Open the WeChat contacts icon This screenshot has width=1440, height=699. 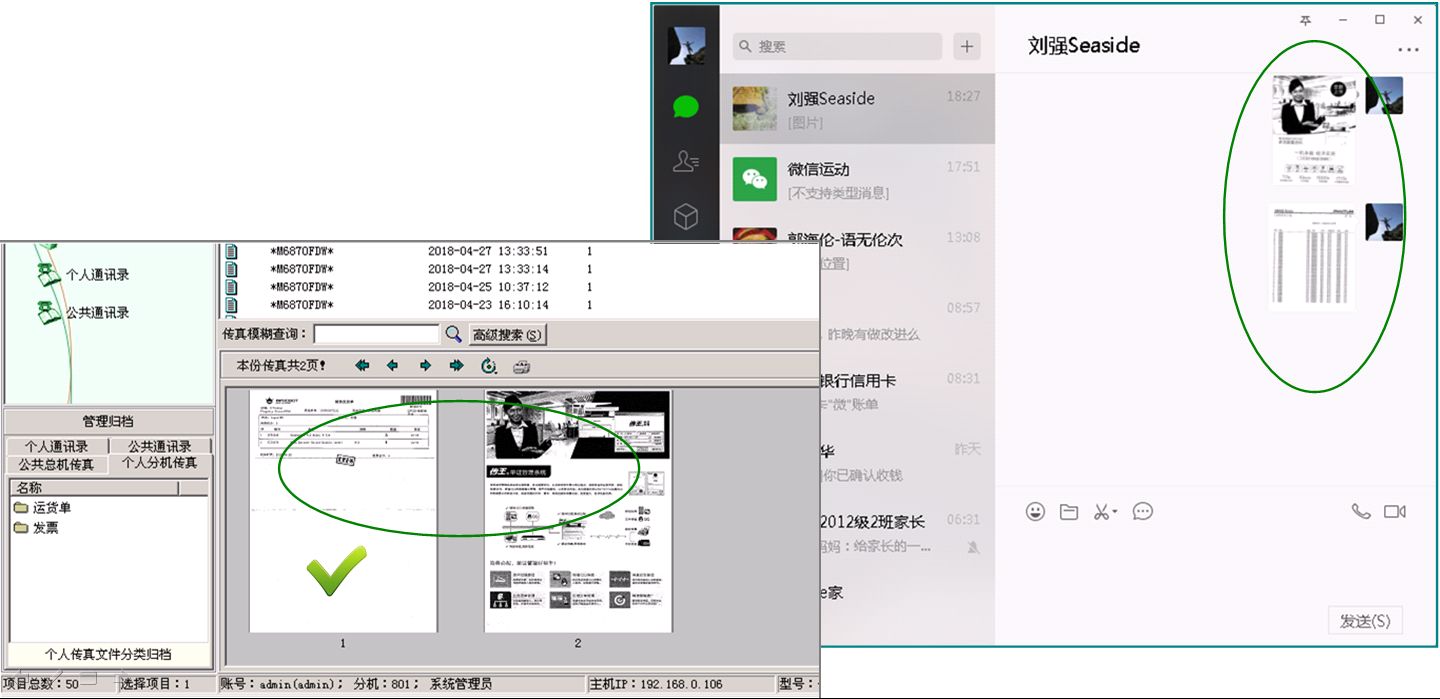click(x=685, y=161)
